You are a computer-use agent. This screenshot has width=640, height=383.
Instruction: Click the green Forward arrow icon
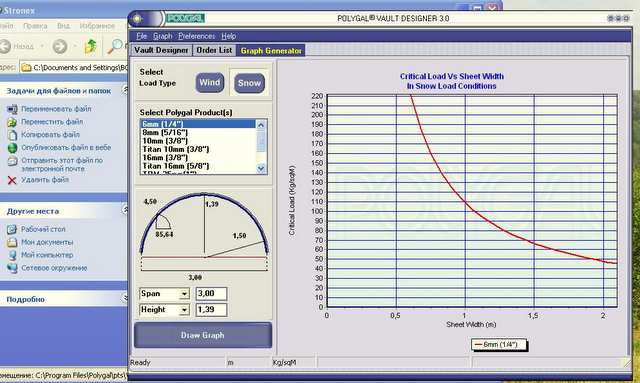[60, 46]
